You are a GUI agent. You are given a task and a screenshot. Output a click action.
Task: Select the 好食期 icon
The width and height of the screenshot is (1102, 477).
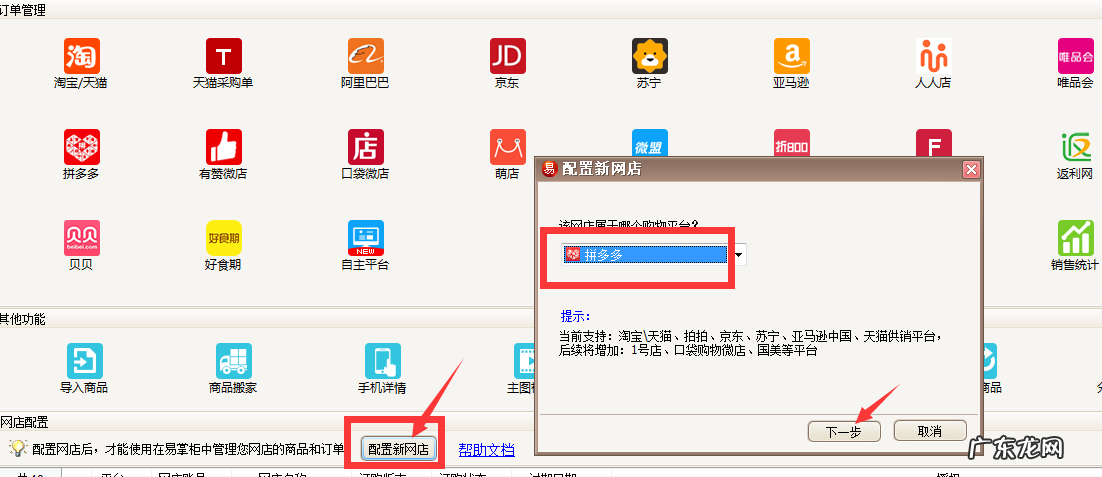[223, 237]
